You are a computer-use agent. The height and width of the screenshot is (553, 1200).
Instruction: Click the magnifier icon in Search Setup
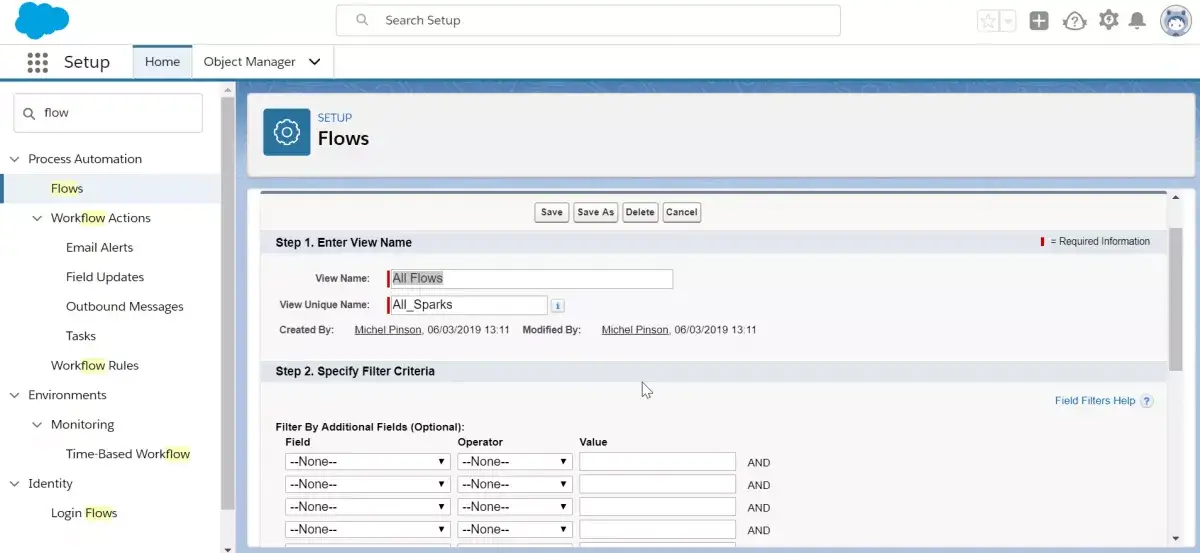[362, 20]
